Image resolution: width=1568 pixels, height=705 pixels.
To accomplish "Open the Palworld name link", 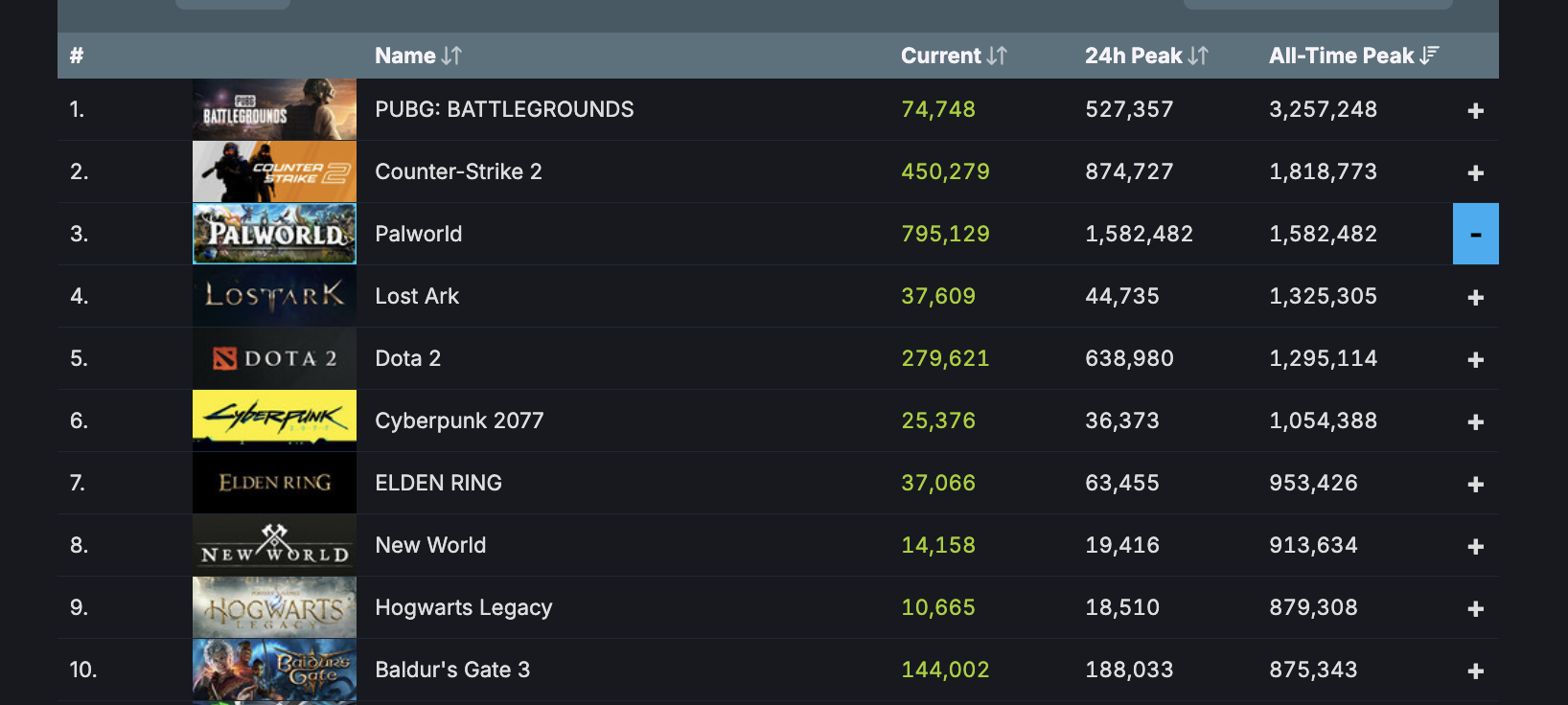I will pos(418,234).
